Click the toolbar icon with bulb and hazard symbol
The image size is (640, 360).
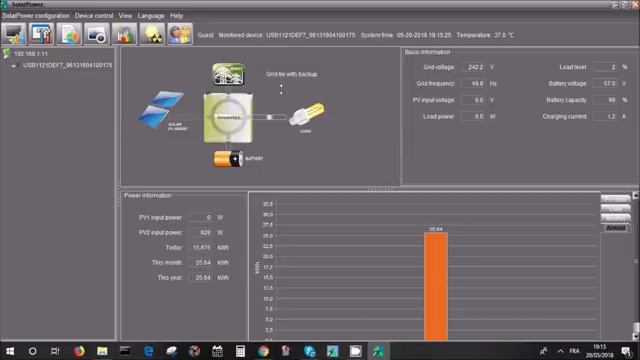pos(152,34)
